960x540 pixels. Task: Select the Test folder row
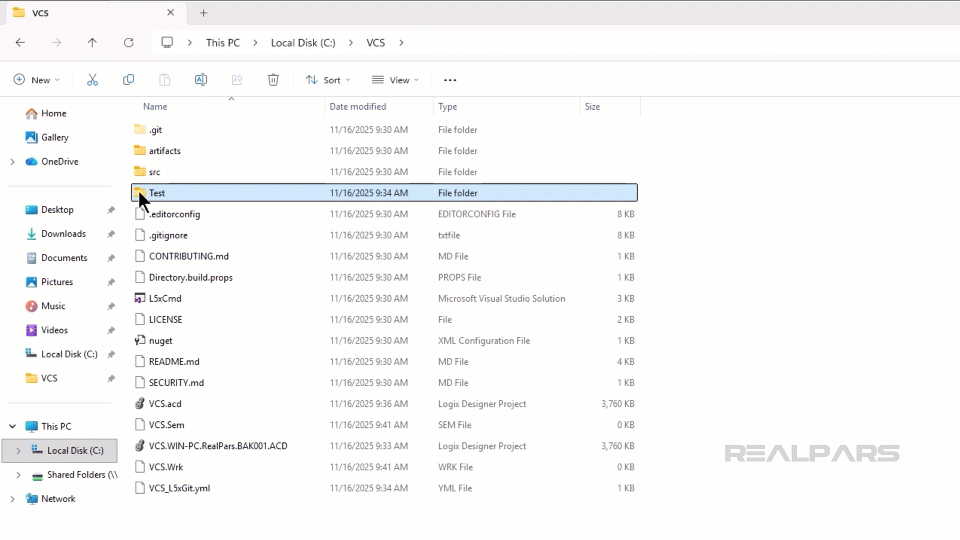click(384, 193)
